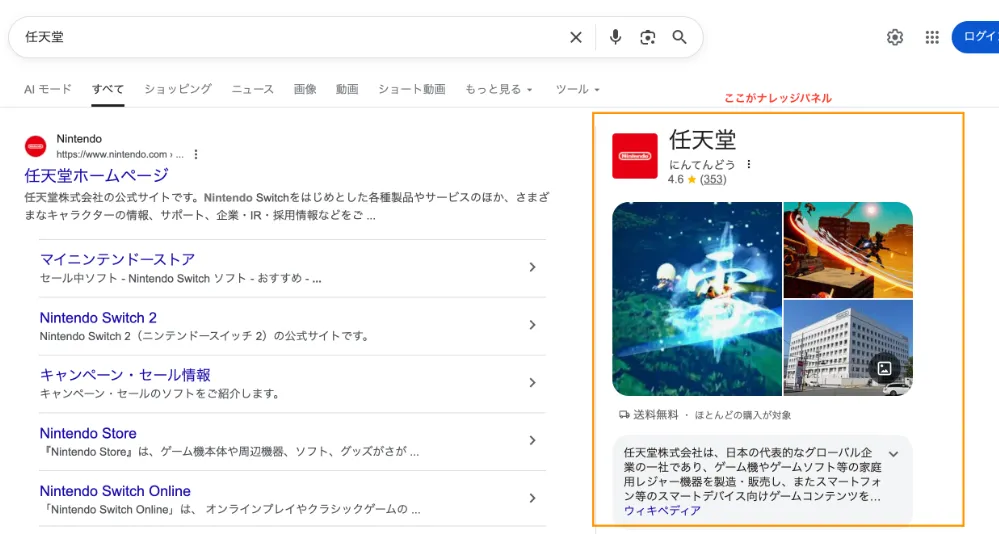This screenshot has height=534, width=999.
Task: Open the ツール dropdown
Action: pyautogui.click(x=577, y=89)
